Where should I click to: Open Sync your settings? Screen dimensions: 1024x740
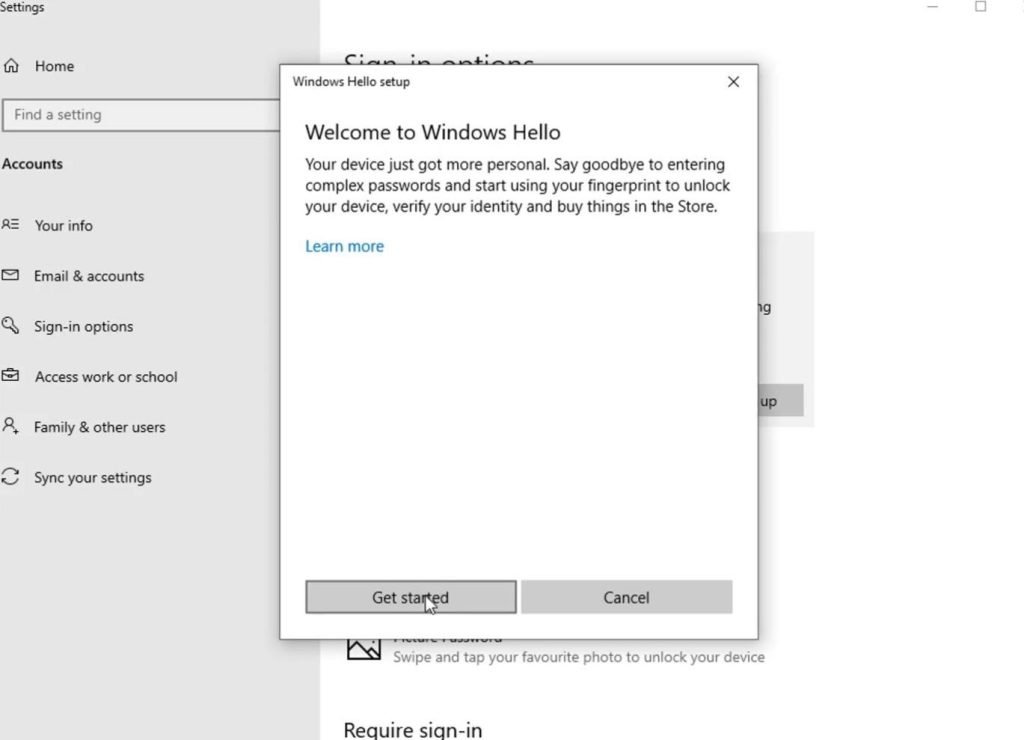click(93, 477)
